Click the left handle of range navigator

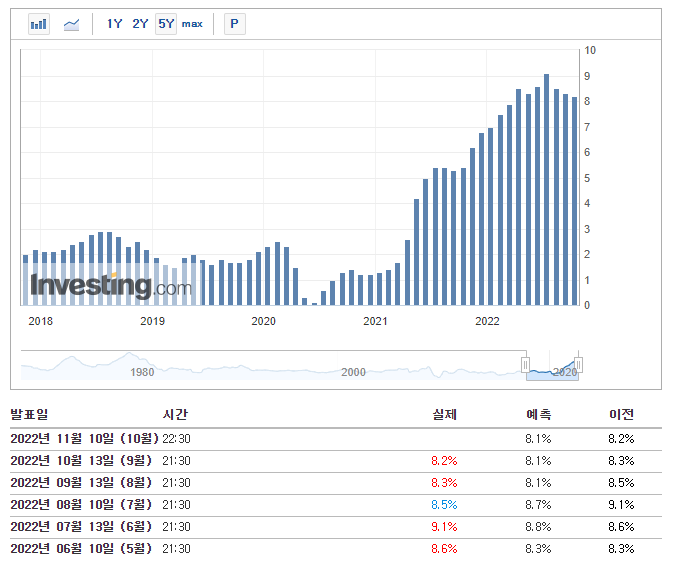[524, 365]
